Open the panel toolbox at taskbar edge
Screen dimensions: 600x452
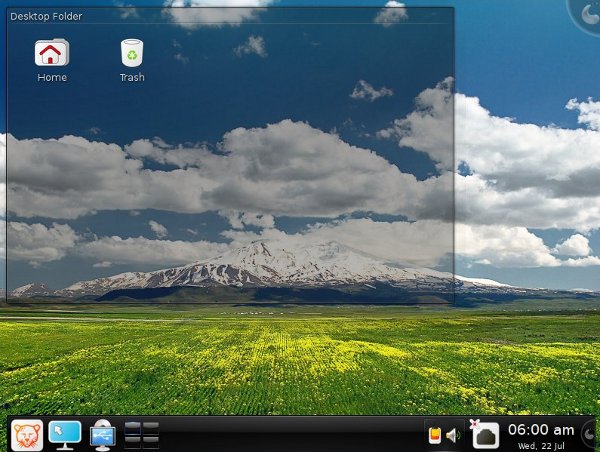pos(590,434)
